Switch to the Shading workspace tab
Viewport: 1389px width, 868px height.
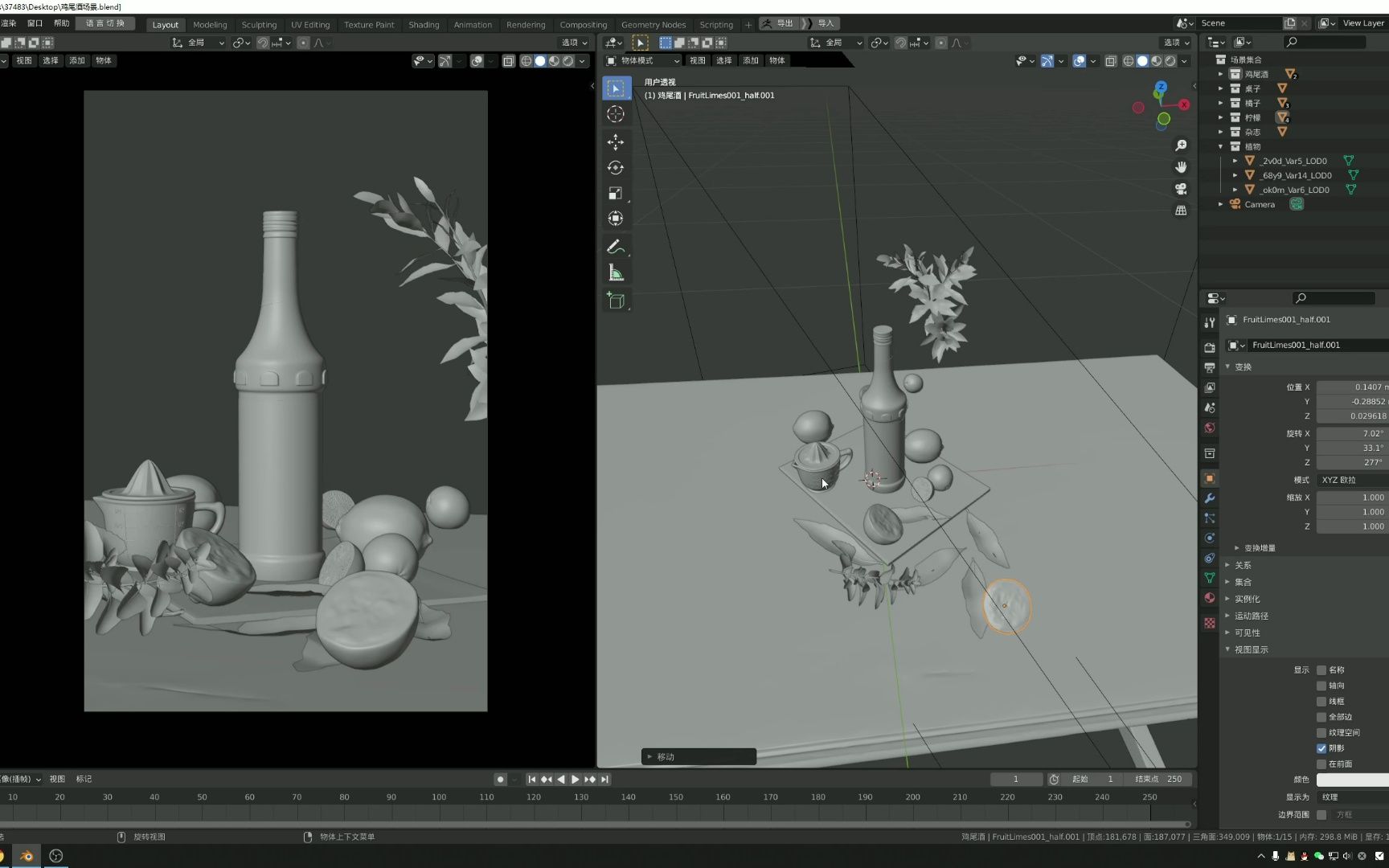424,24
